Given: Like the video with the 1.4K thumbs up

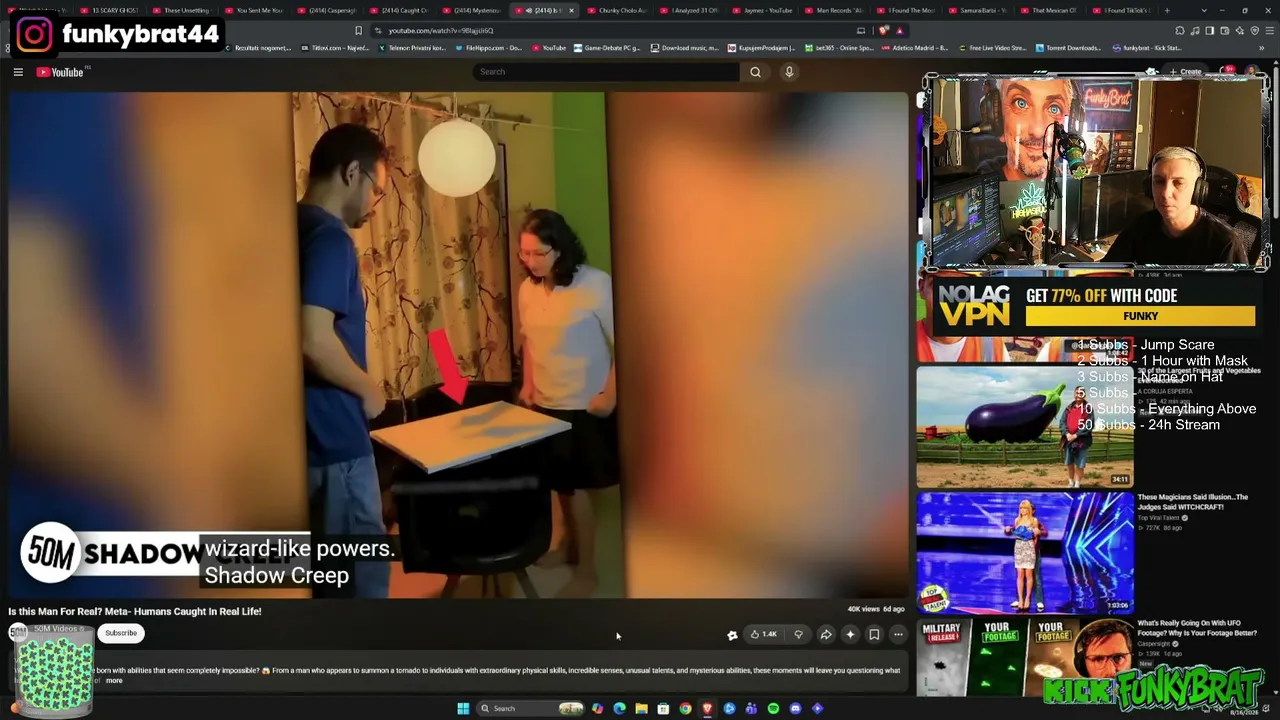Looking at the screenshot, I should tap(764, 634).
